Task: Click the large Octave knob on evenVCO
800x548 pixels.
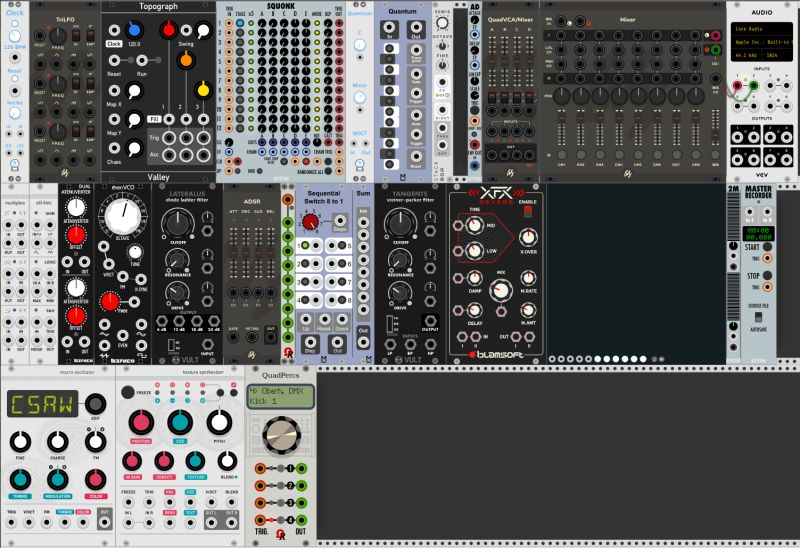Action: (122, 215)
